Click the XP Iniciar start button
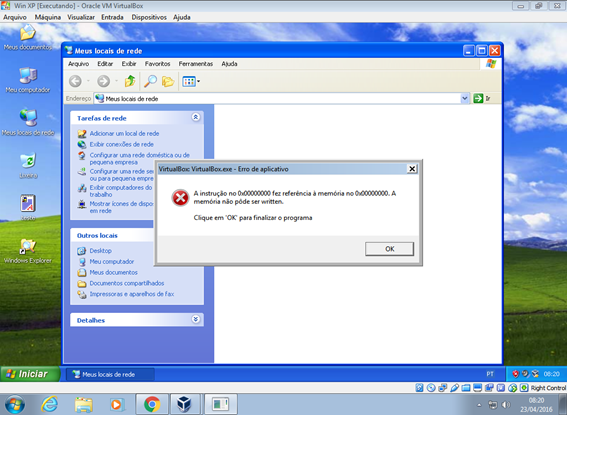614x460 pixels. point(30,374)
